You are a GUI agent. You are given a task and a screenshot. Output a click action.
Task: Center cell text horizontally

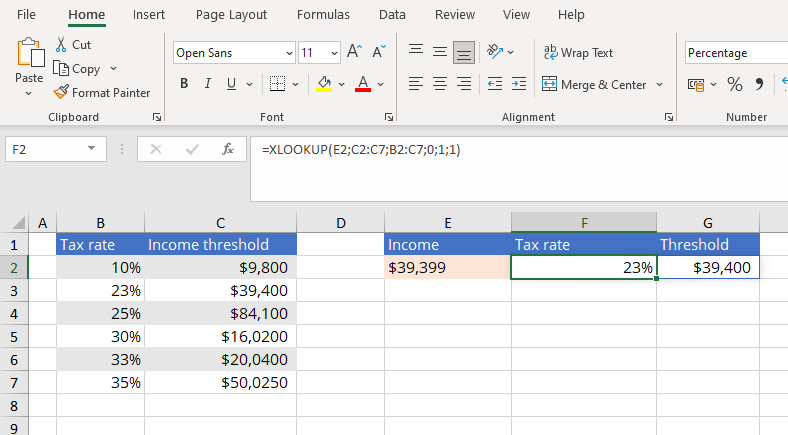coord(440,84)
